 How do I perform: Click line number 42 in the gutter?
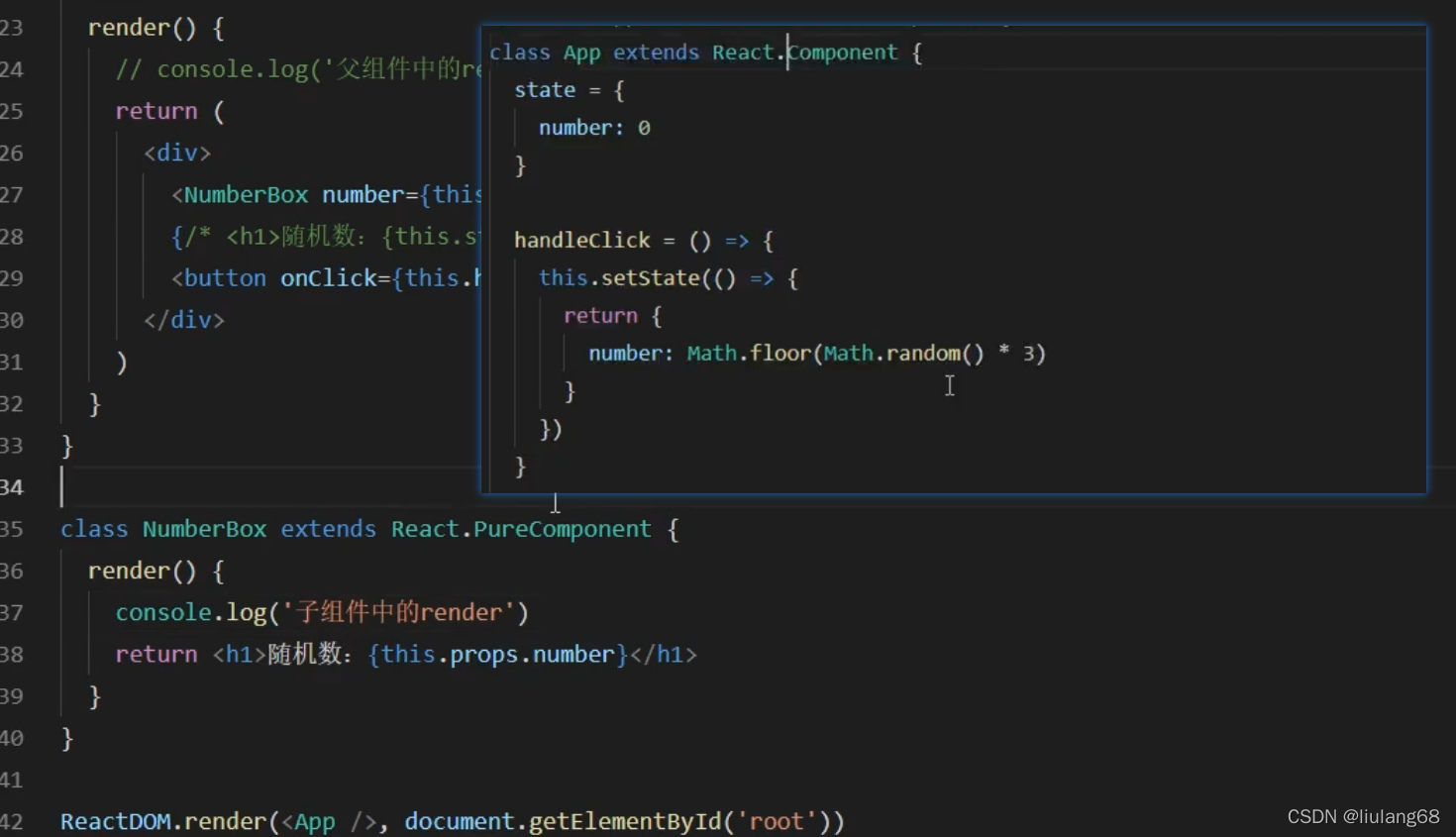click(x=11, y=821)
